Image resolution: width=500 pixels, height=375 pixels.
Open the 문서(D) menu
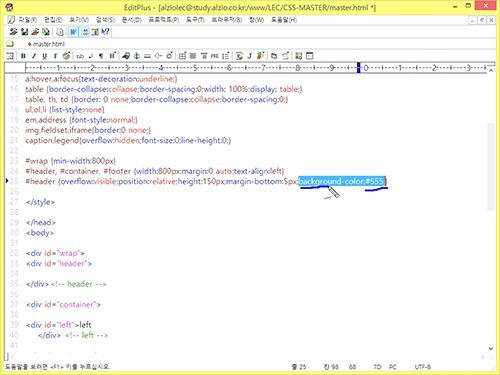tap(131, 20)
